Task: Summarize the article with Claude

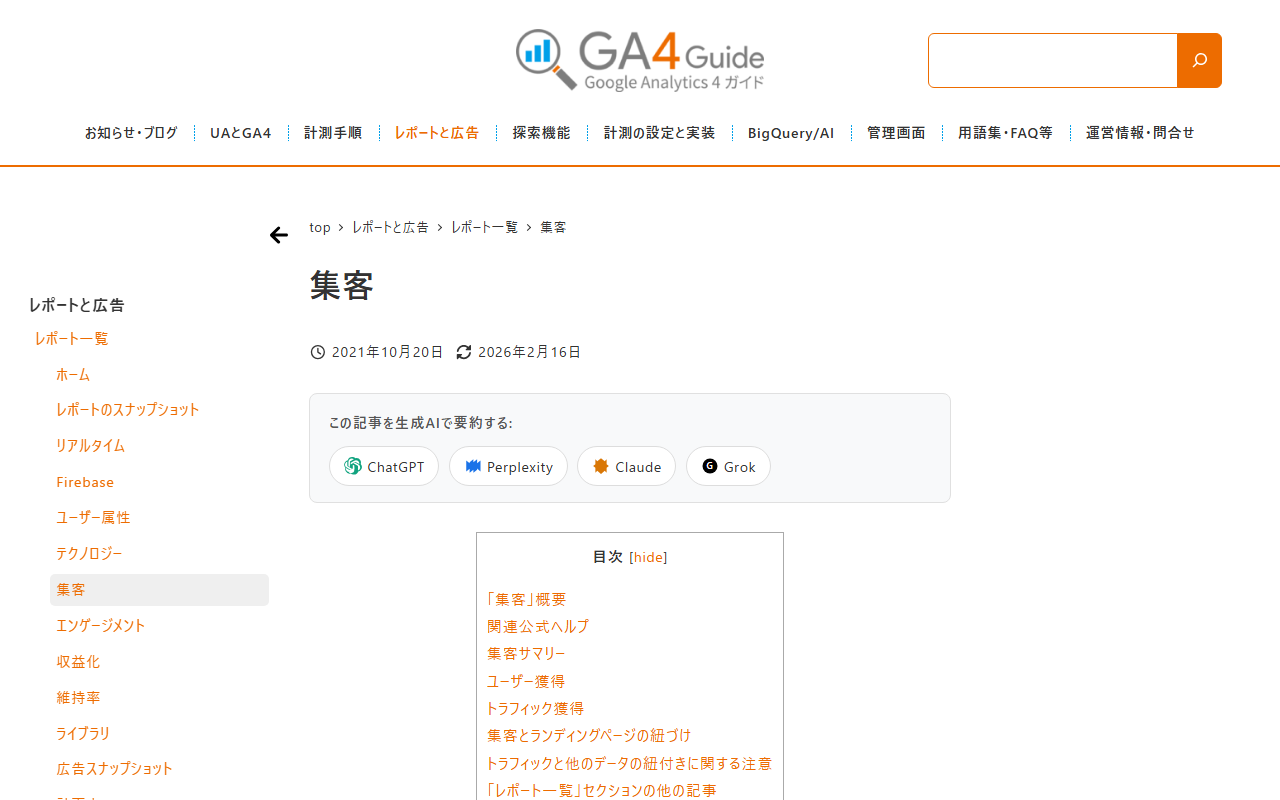Action: coord(626,466)
